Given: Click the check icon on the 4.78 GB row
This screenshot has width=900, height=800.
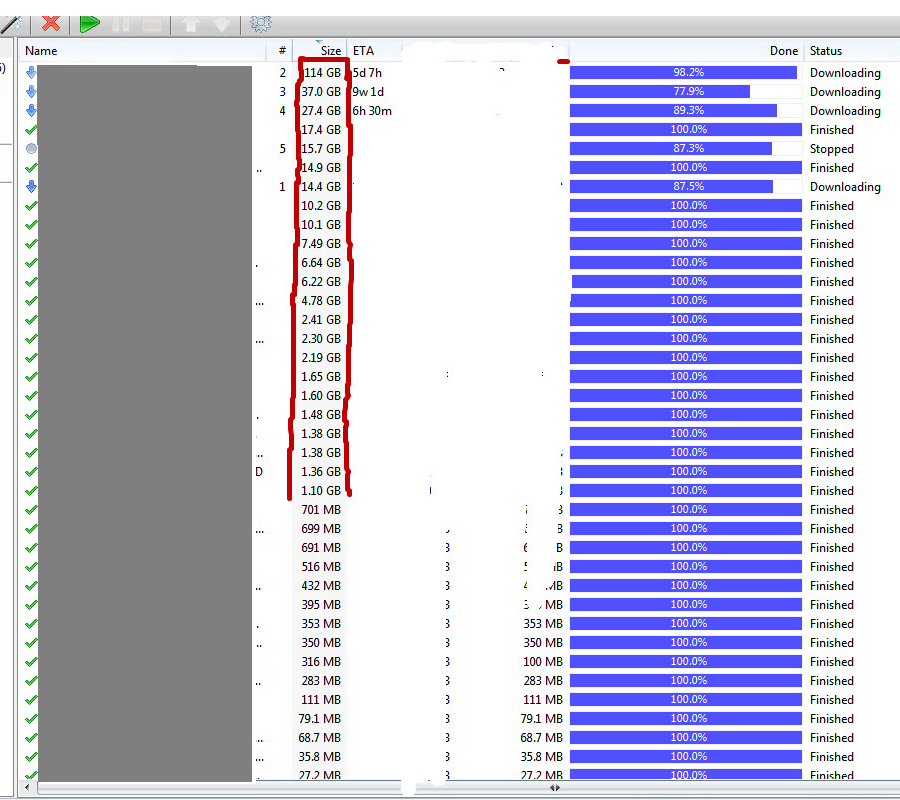Looking at the screenshot, I should pyautogui.click(x=32, y=301).
